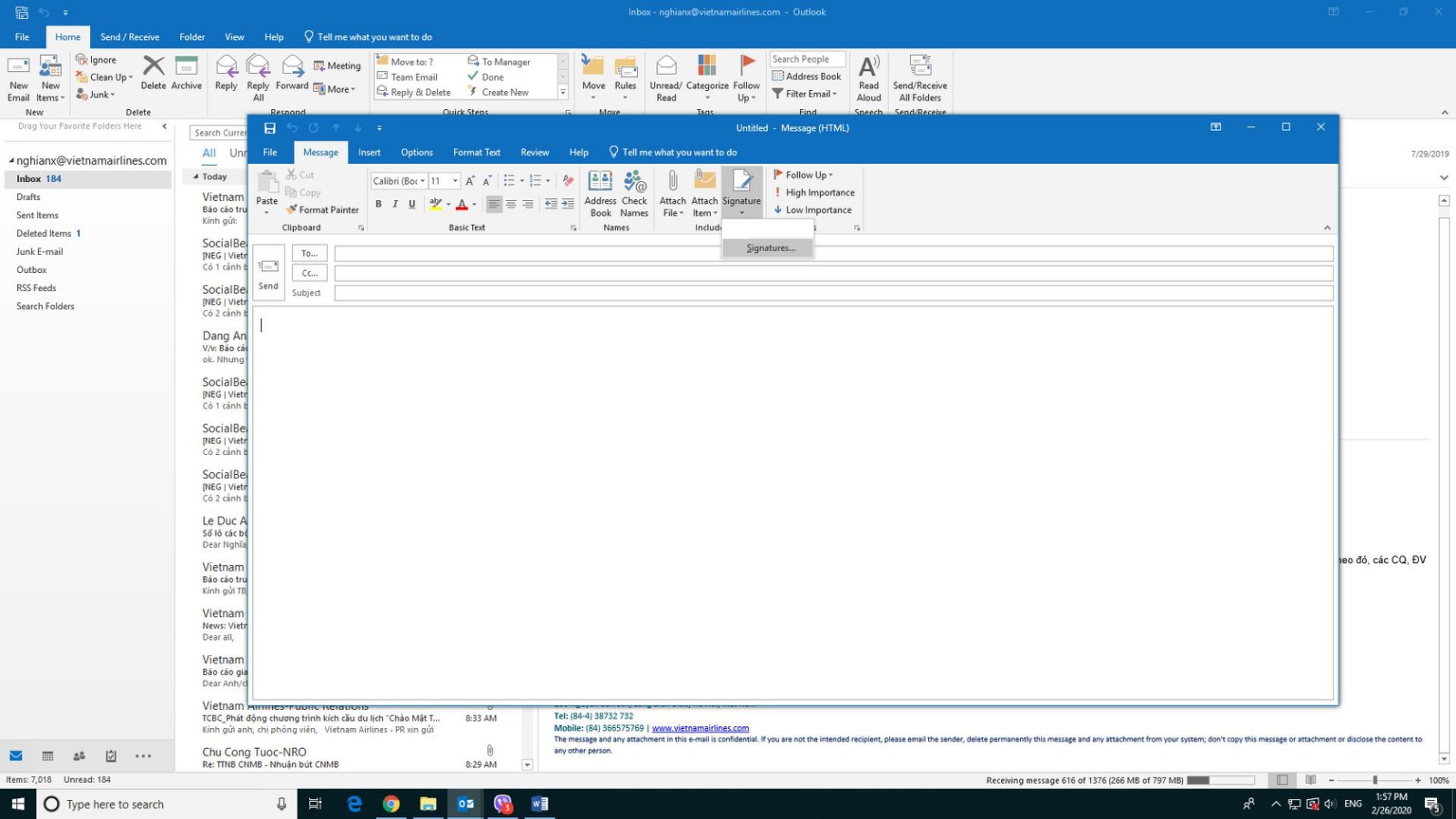Viewport: 1456px width, 819px height.
Task: Click Unread/Read icon in Tags group
Action: click(665, 78)
